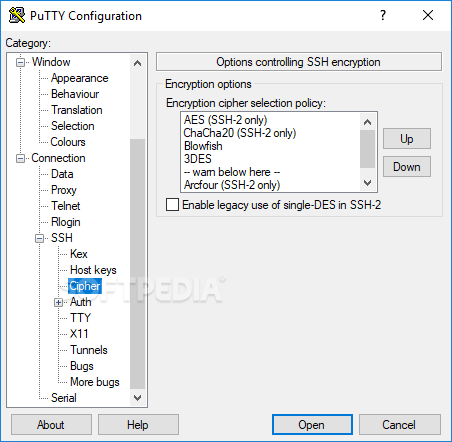Image resolution: width=452 pixels, height=442 pixels.
Task: Select More bugs category
Action: [95, 382]
